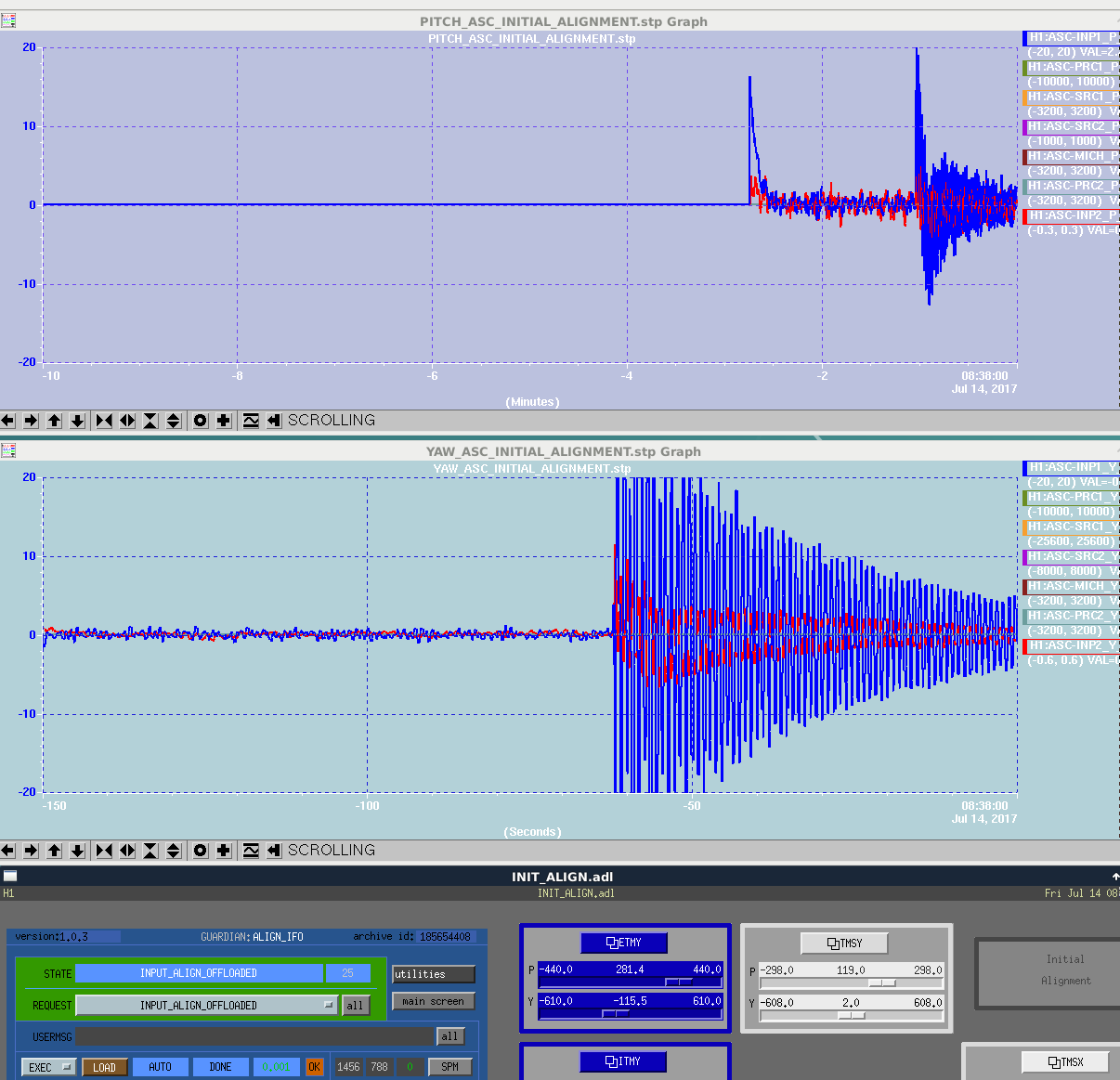Click pan-left arrow in YAW graph toolbar
Image resolution: width=1120 pixels, height=1080 pixels.
[8, 851]
